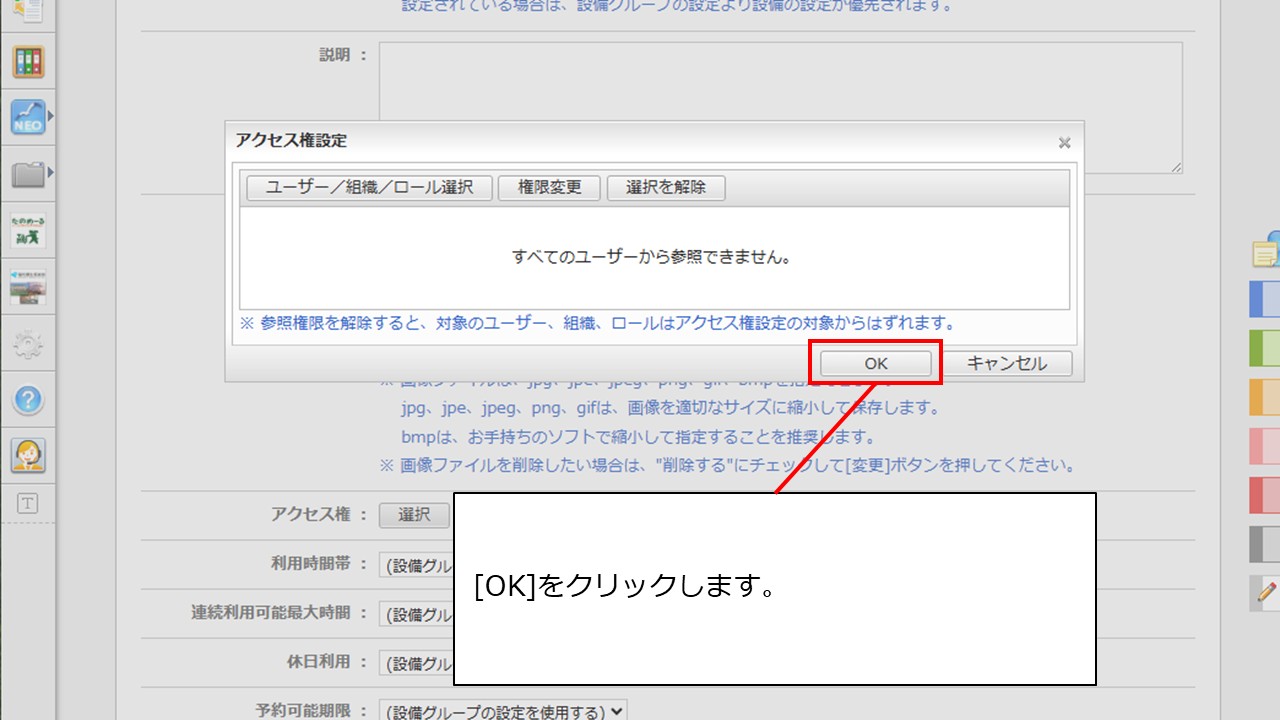The height and width of the screenshot is (720, 1280).
Task: Click the 選択を解除 button
Action: [x=666, y=187]
